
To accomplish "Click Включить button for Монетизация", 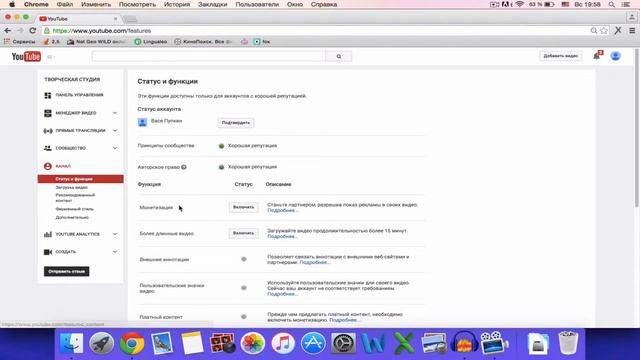I will click(x=243, y=207).
